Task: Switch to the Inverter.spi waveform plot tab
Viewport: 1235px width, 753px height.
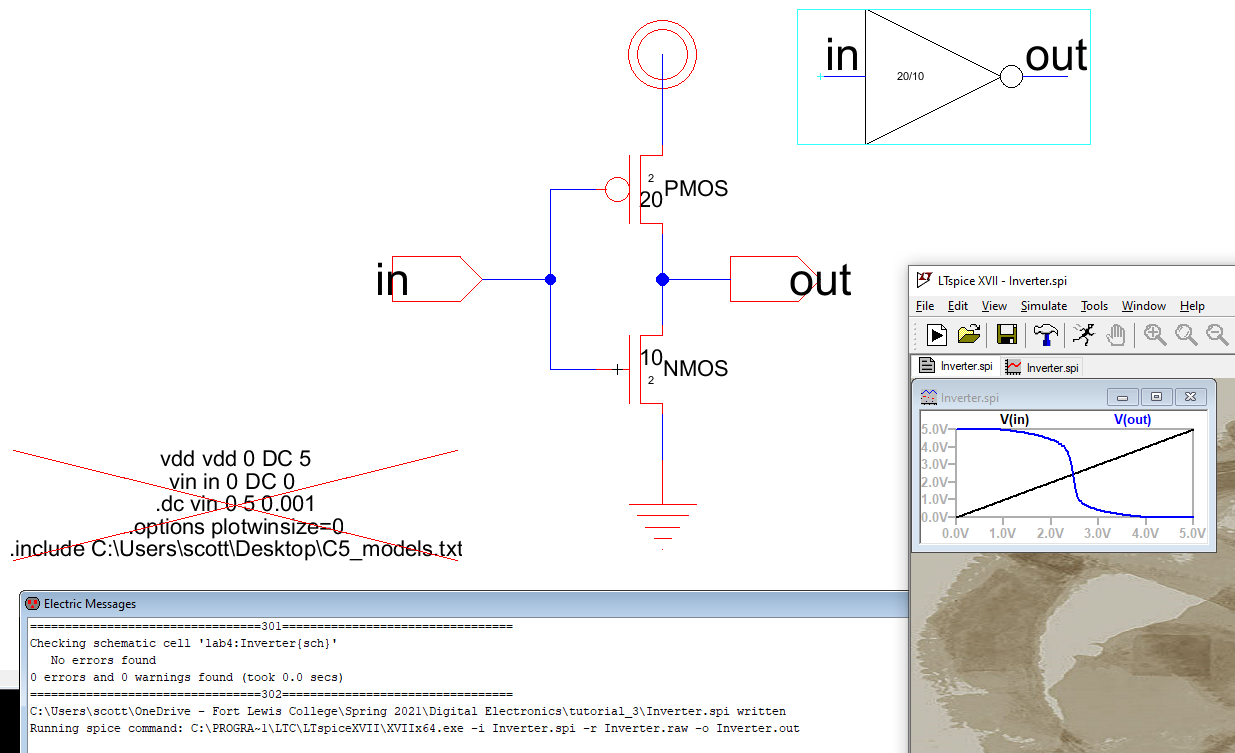Action: [1043, 367]
